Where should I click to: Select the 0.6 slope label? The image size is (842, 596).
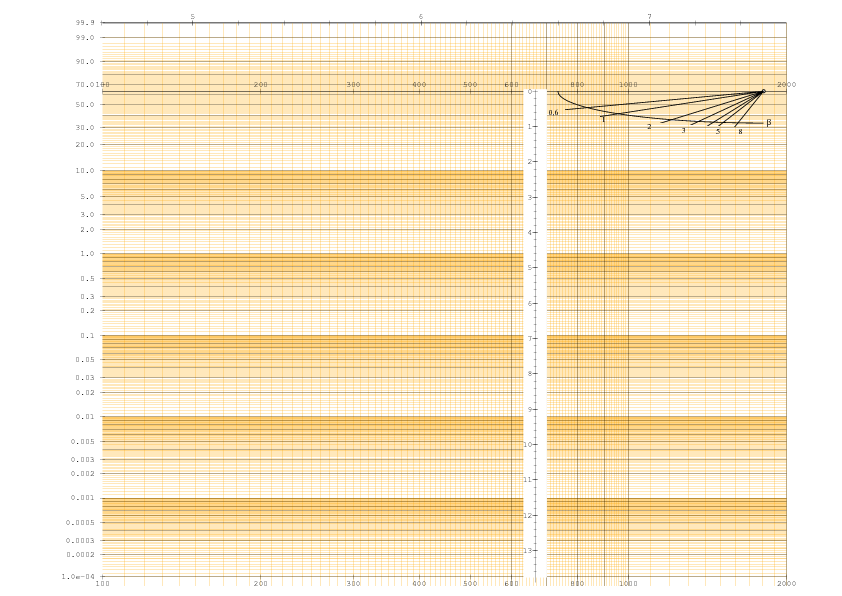coord(553,113)
